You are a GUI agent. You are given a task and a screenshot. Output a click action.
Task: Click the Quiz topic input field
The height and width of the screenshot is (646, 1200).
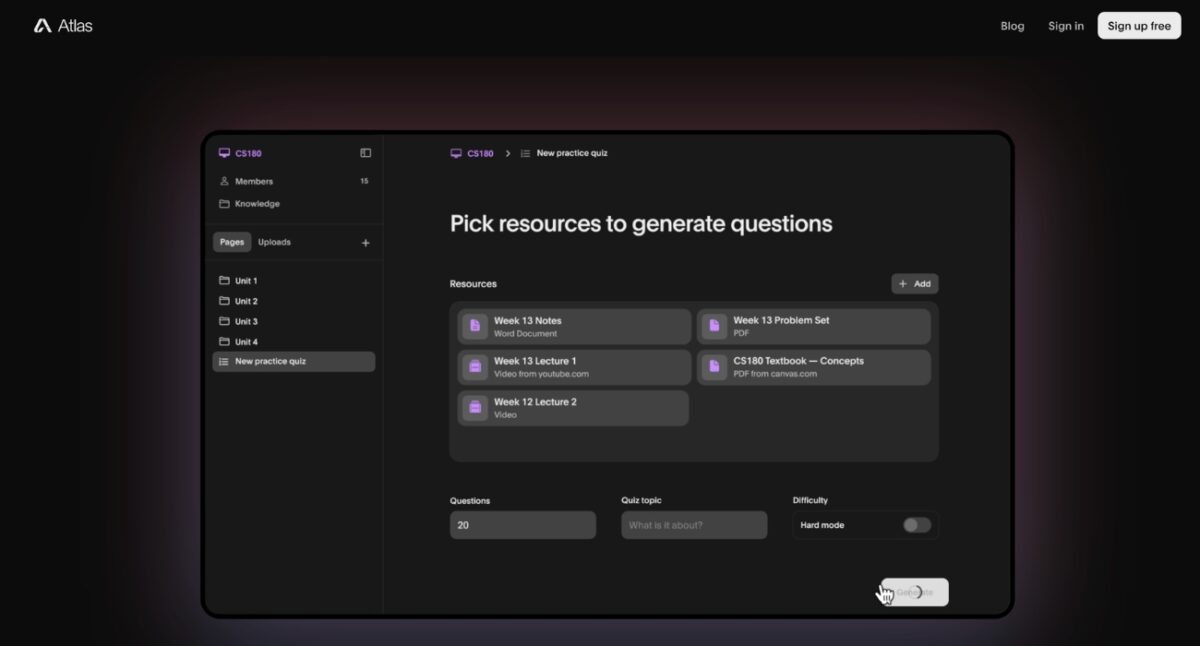[x=694, y=525]
